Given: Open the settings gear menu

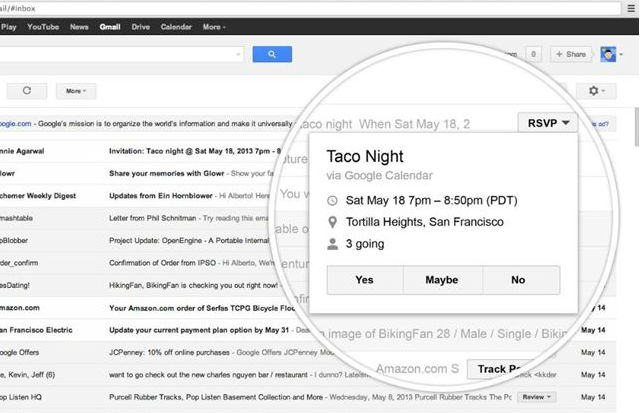Looking at the screenshot, I should [596, 91].
